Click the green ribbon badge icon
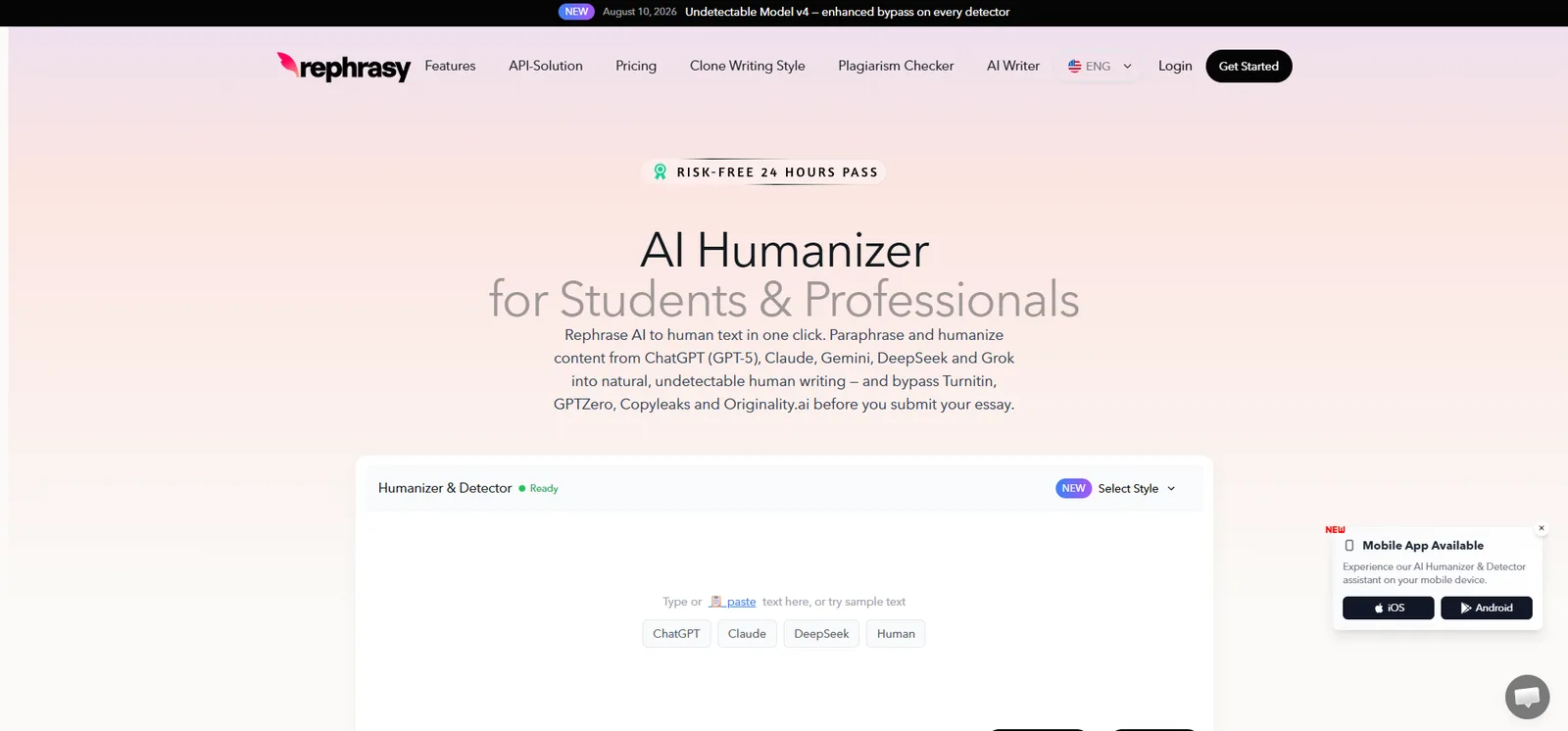The width and height of the screenshot is (1568, 731). [x=661, y=171]
